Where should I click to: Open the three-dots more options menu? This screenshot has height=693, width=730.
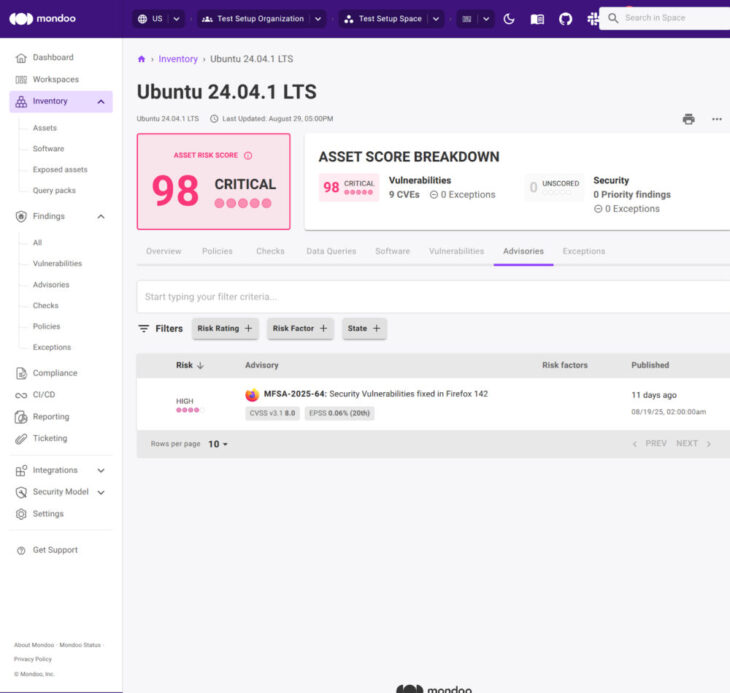tap(716, 119)
